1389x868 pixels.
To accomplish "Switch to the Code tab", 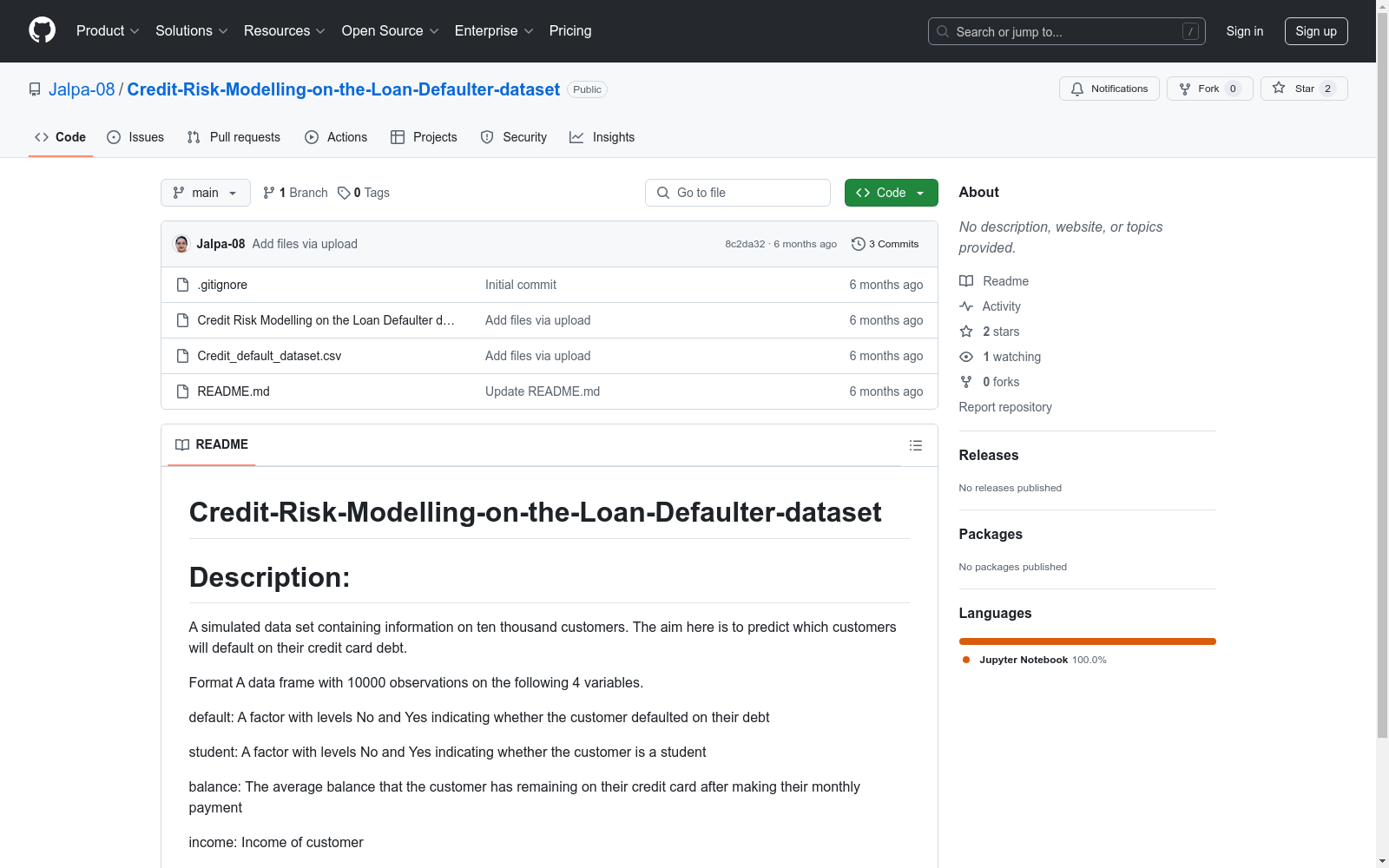I will pos(61,137).
